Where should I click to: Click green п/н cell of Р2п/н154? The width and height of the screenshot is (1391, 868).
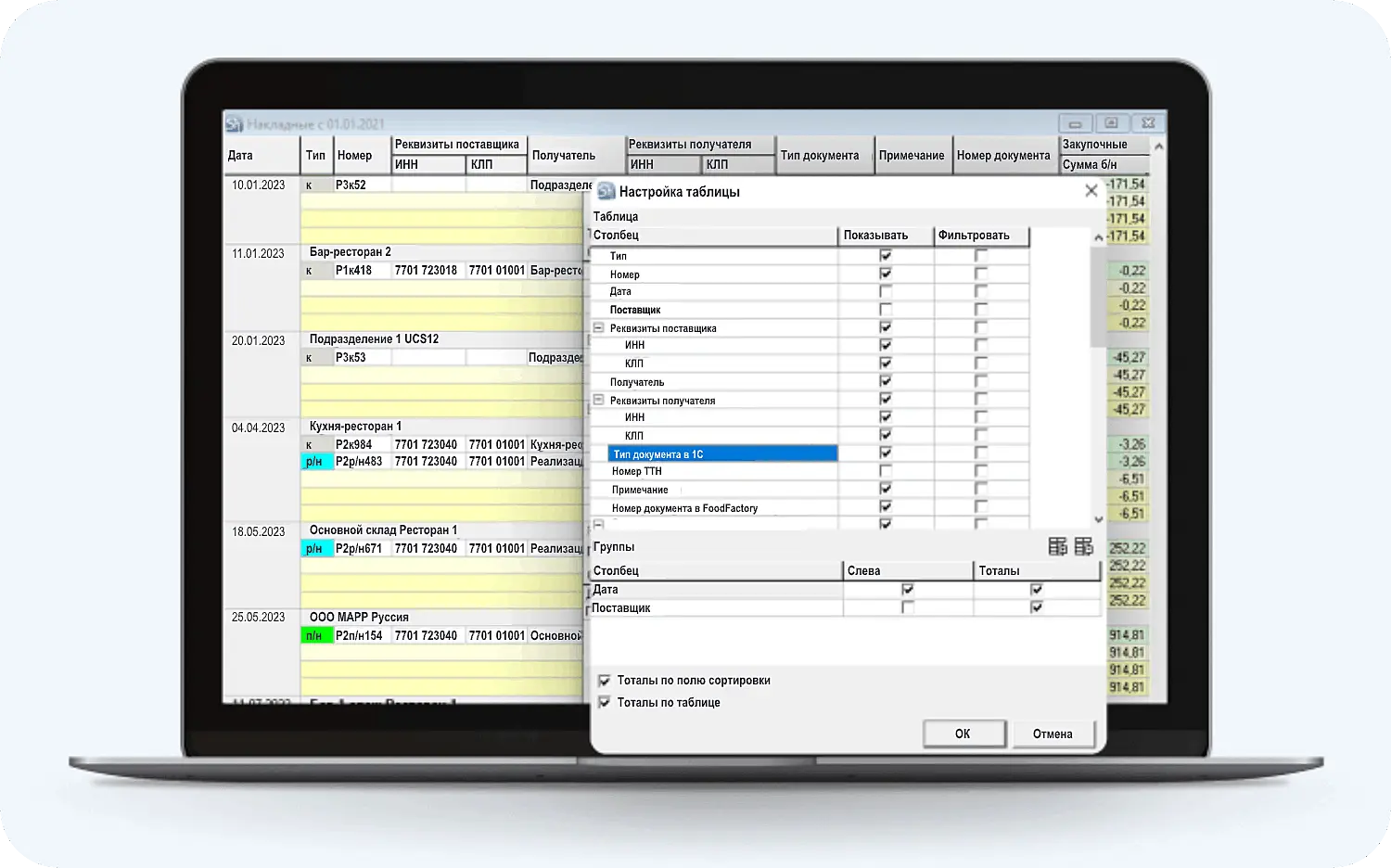316,635
